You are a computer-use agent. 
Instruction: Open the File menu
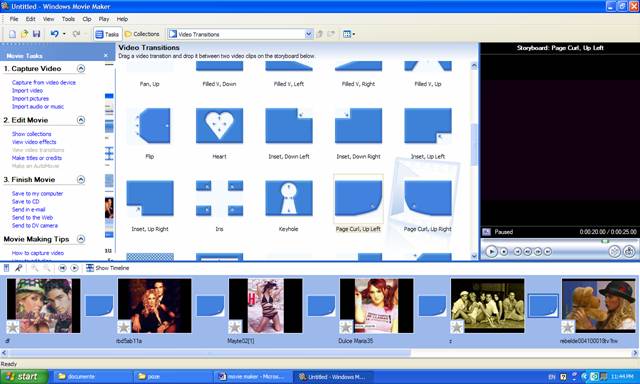click(x=14, y=19)
